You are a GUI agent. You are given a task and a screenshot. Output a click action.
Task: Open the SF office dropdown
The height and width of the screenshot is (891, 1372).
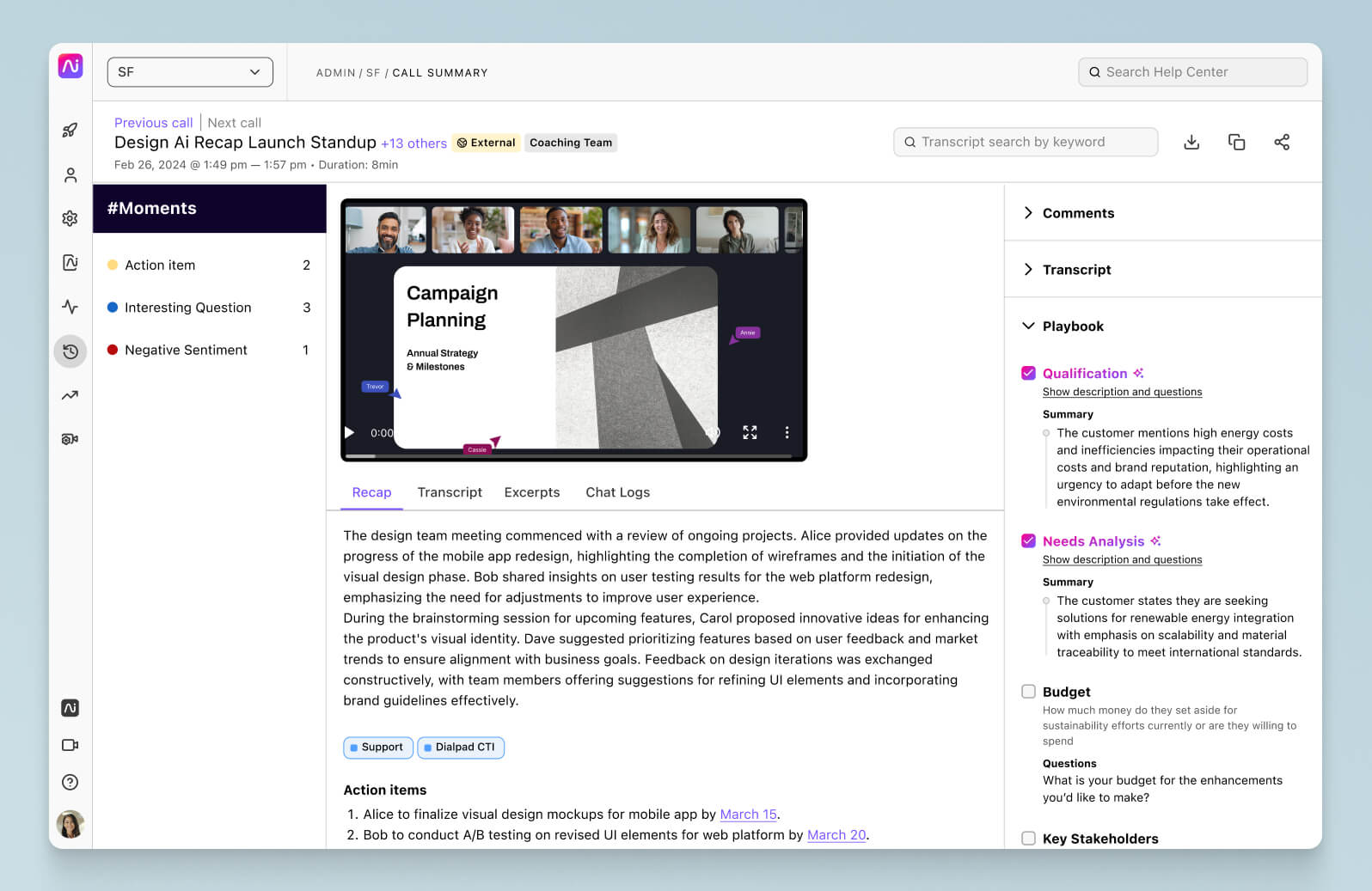(190, 72)
